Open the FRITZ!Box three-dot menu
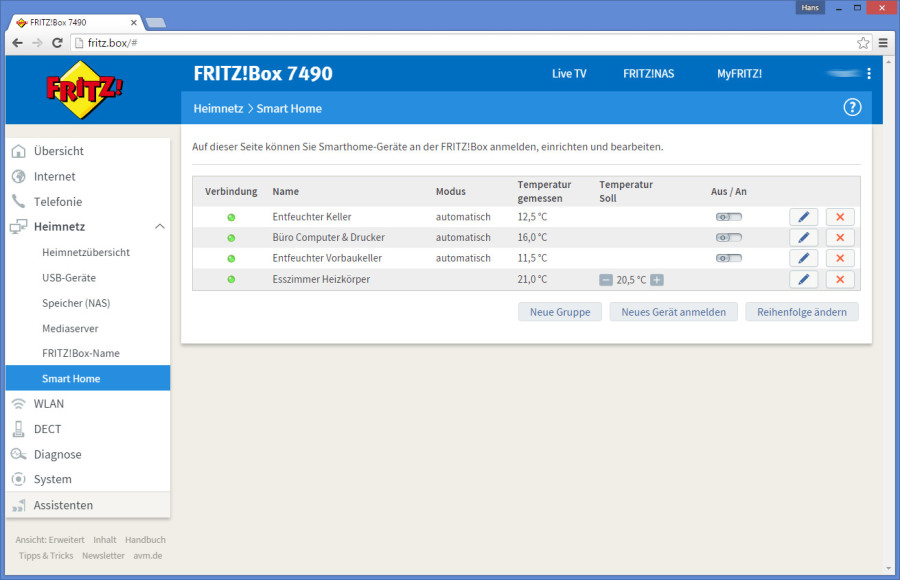 coord(869,74)
